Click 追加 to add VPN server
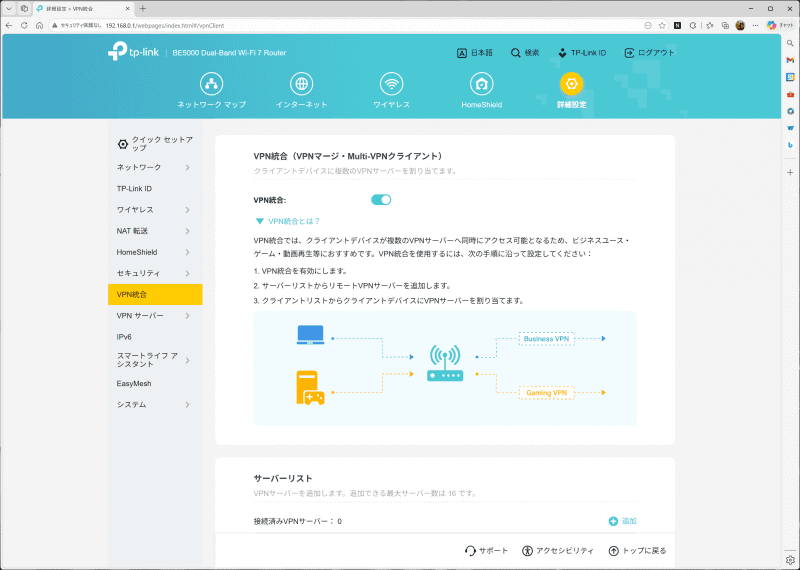The height and width of the screenshot is (570, 800). point(622,521)
